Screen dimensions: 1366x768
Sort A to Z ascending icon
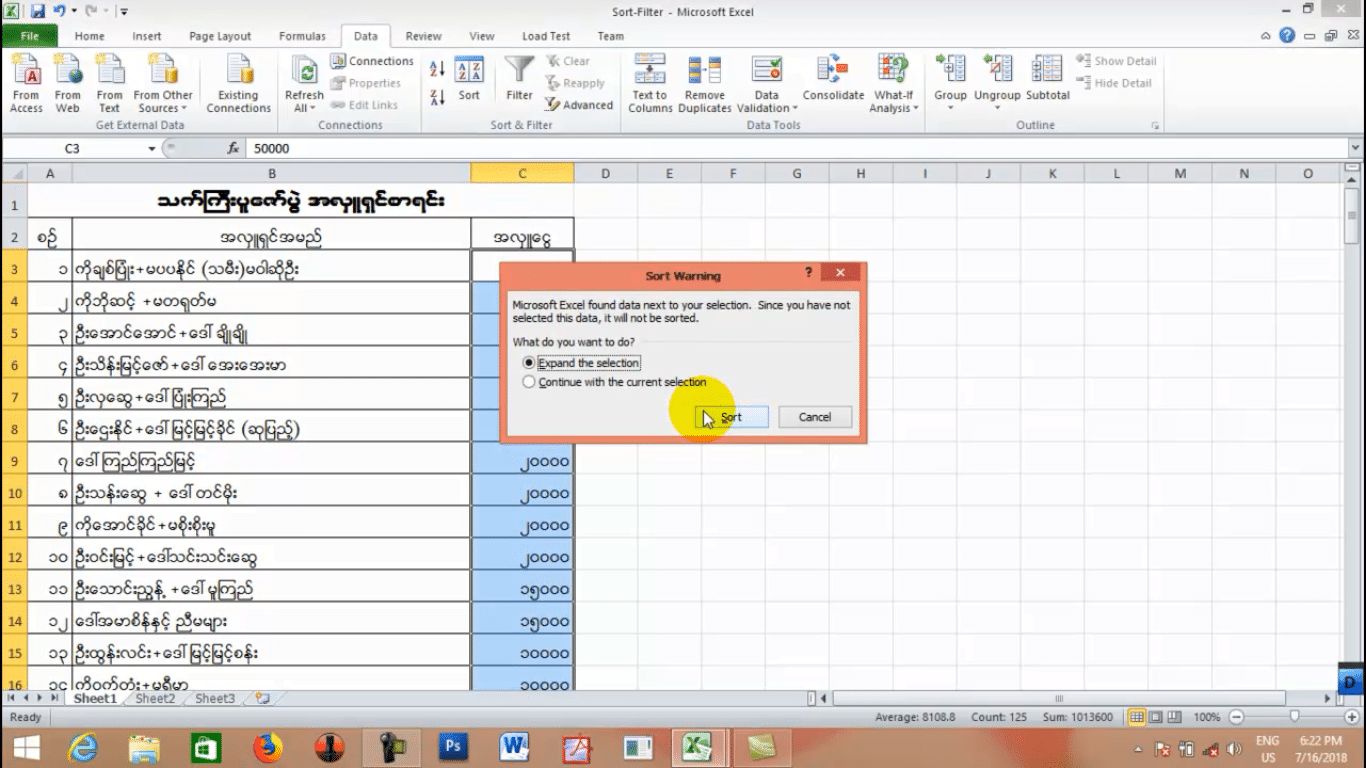[x=437, y=68]
